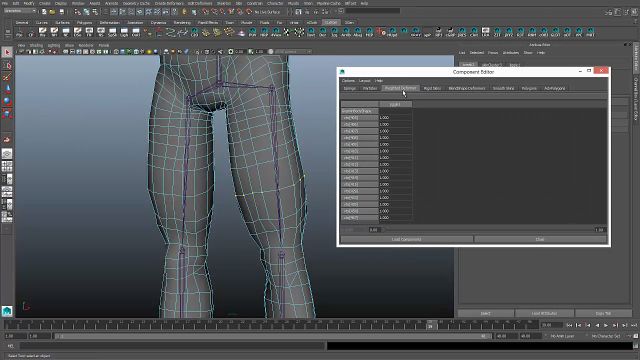Click the Component Editor value slider

click(x=488, y=230)
